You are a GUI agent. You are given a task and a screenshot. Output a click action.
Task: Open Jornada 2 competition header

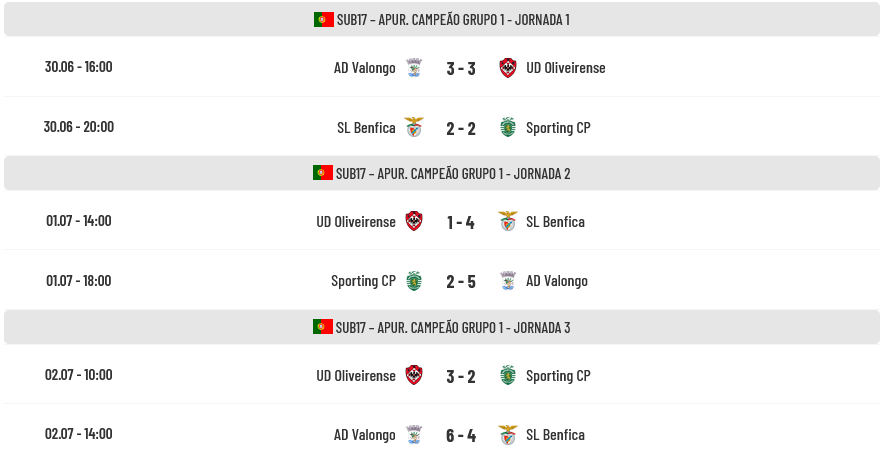442,173
